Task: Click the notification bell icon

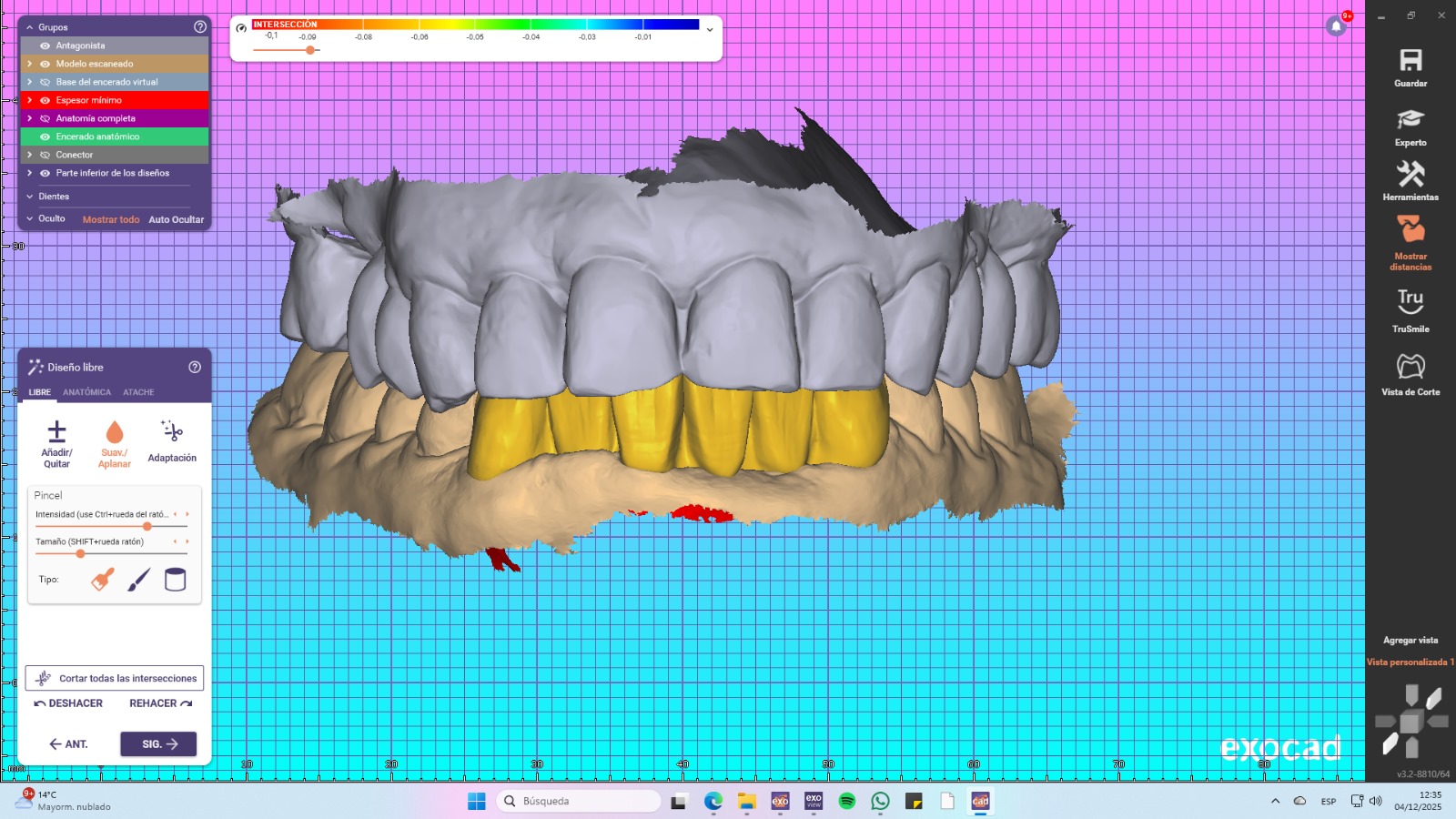Action: coord(1337,25)
